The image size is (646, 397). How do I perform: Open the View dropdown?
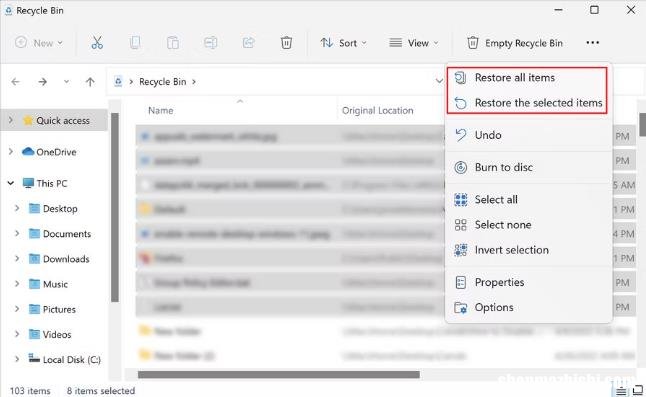414,43
